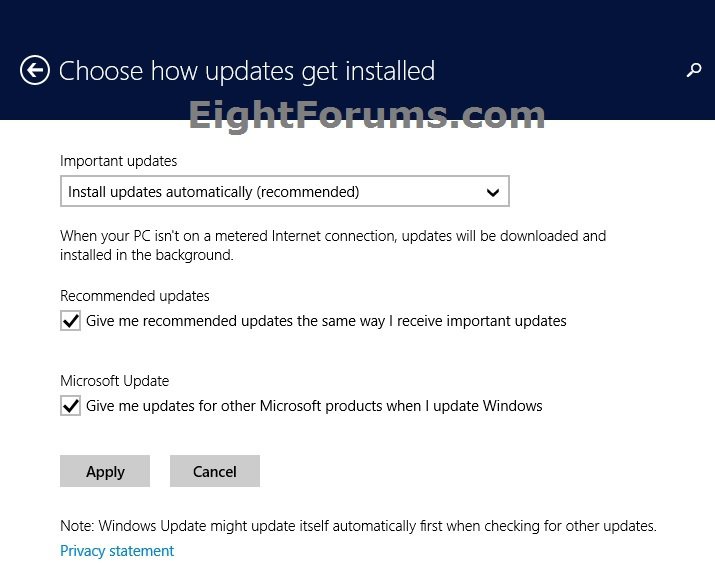This screenshot has width=715, height=582.
Task: Open search with the magnifier icon
Action: pos(694,70)
